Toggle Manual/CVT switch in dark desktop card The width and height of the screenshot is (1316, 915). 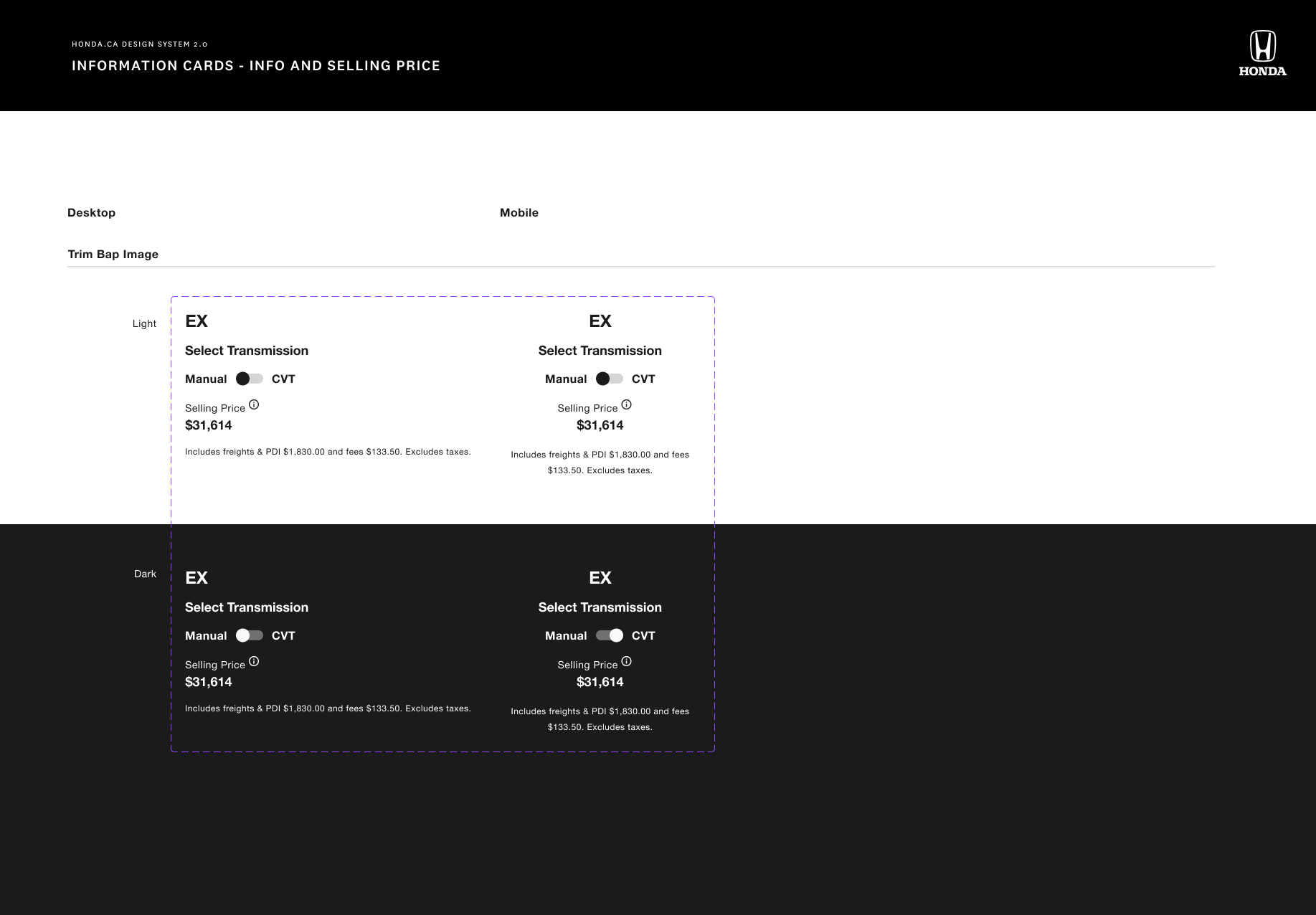click(250, 635)
